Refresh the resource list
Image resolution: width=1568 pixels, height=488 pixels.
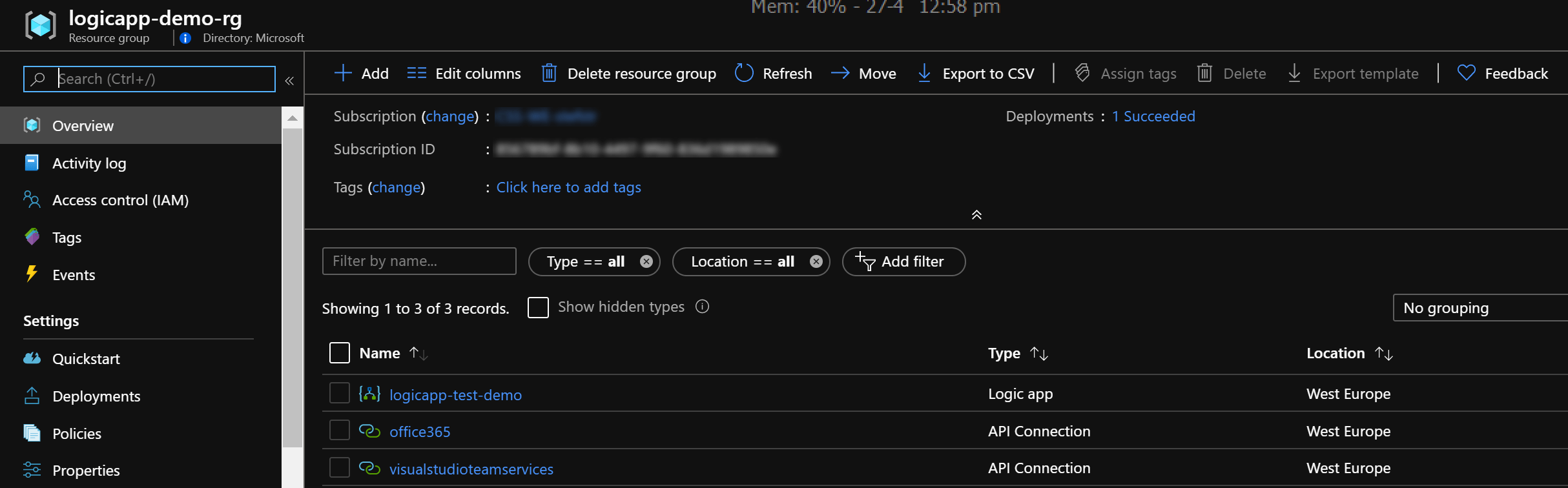pos(773,74)
